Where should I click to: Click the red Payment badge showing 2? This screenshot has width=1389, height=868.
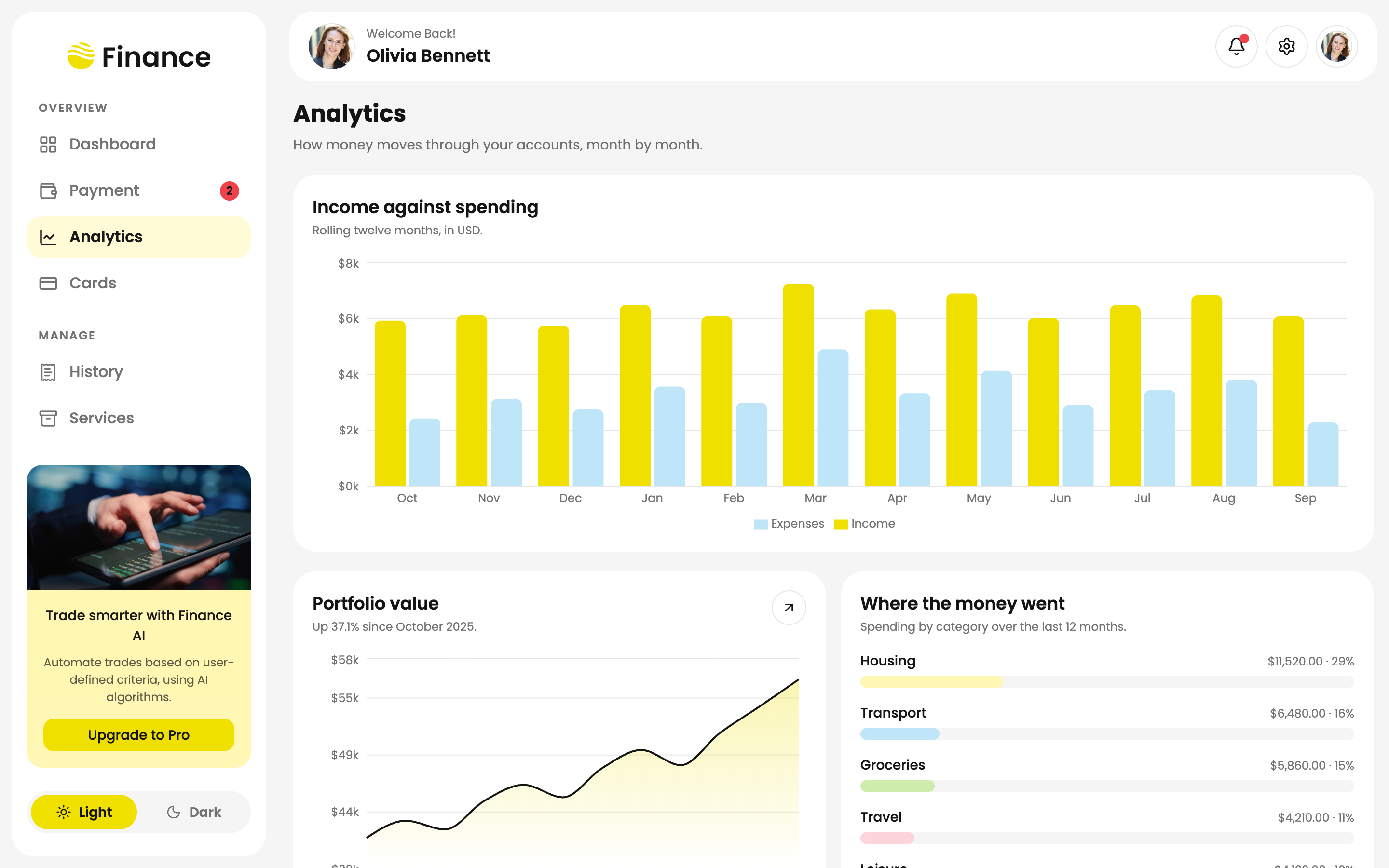click(230, 190)
